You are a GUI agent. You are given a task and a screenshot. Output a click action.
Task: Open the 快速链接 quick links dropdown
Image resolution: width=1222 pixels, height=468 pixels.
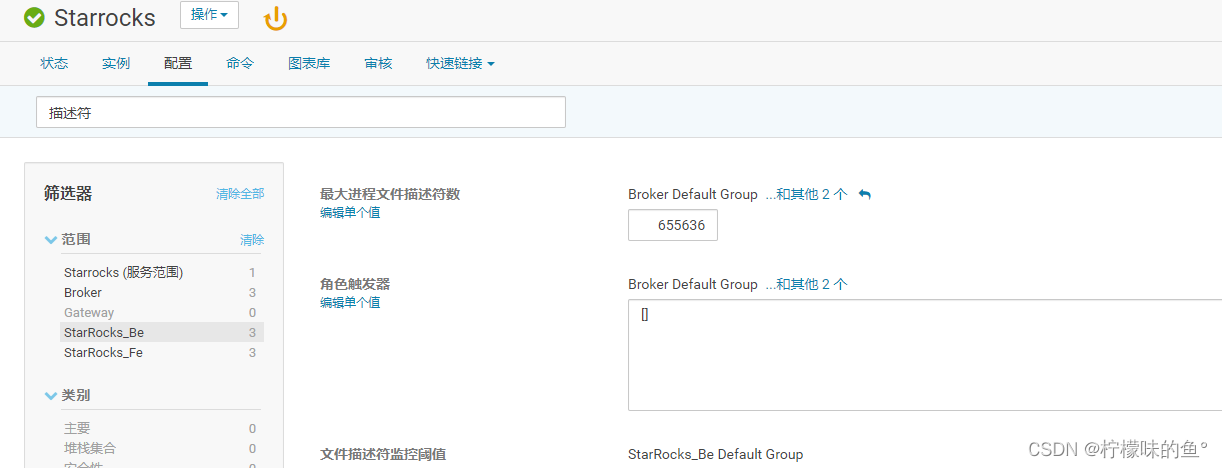[460, 63]
